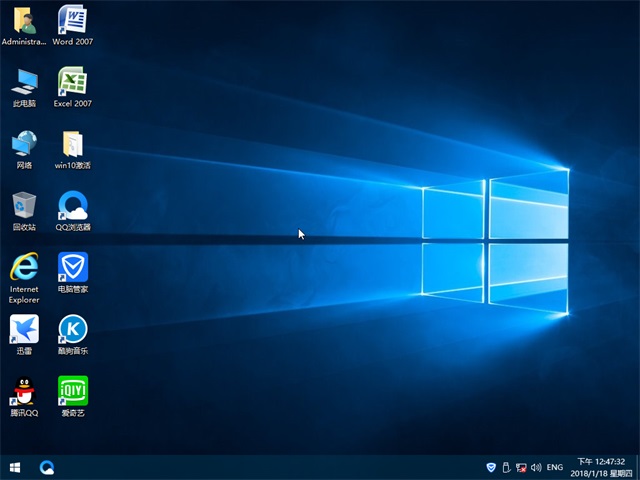Select the Administrator folder icon
640x480 pixels.
point(24,20)
